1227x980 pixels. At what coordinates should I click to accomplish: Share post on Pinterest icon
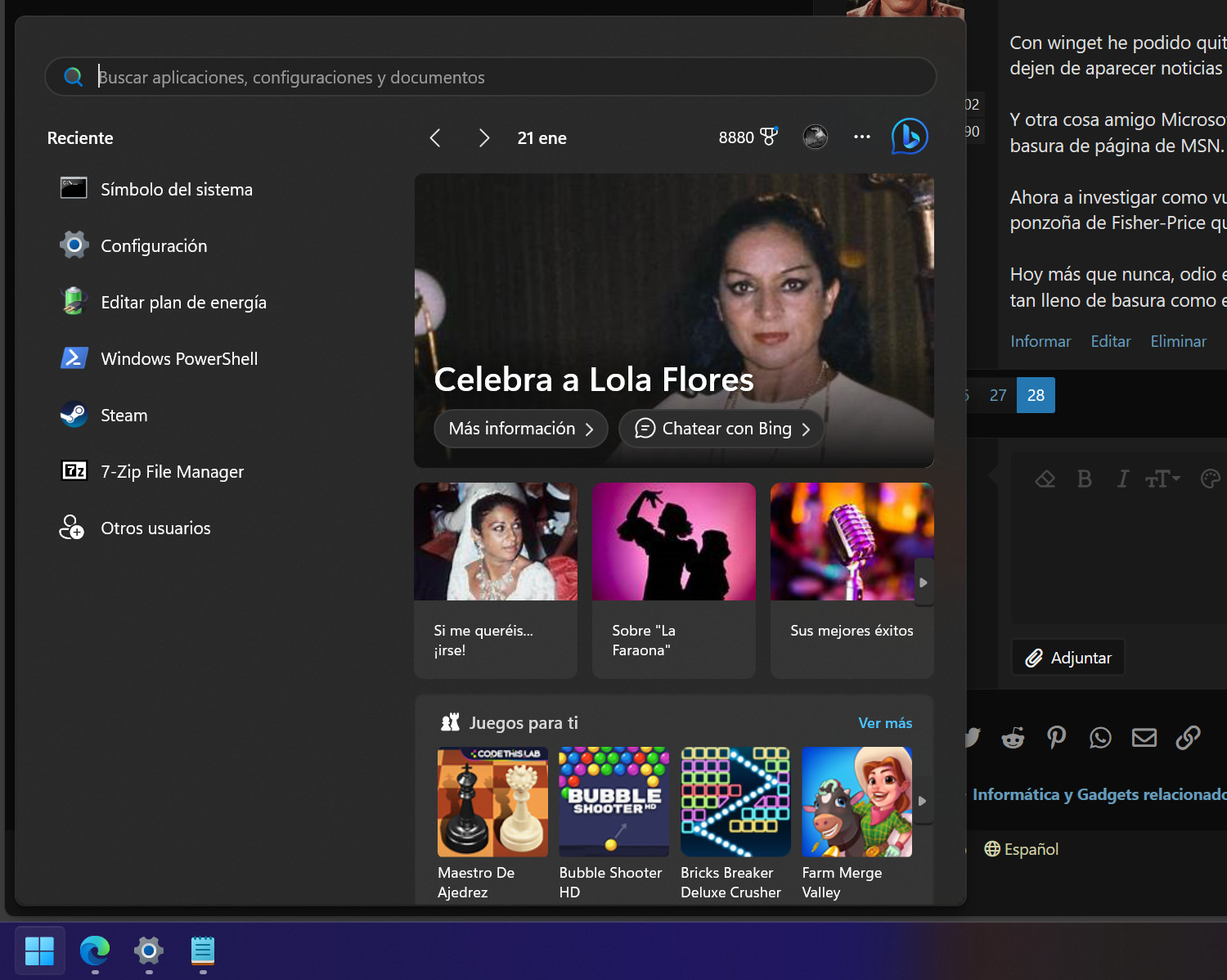1056,738
